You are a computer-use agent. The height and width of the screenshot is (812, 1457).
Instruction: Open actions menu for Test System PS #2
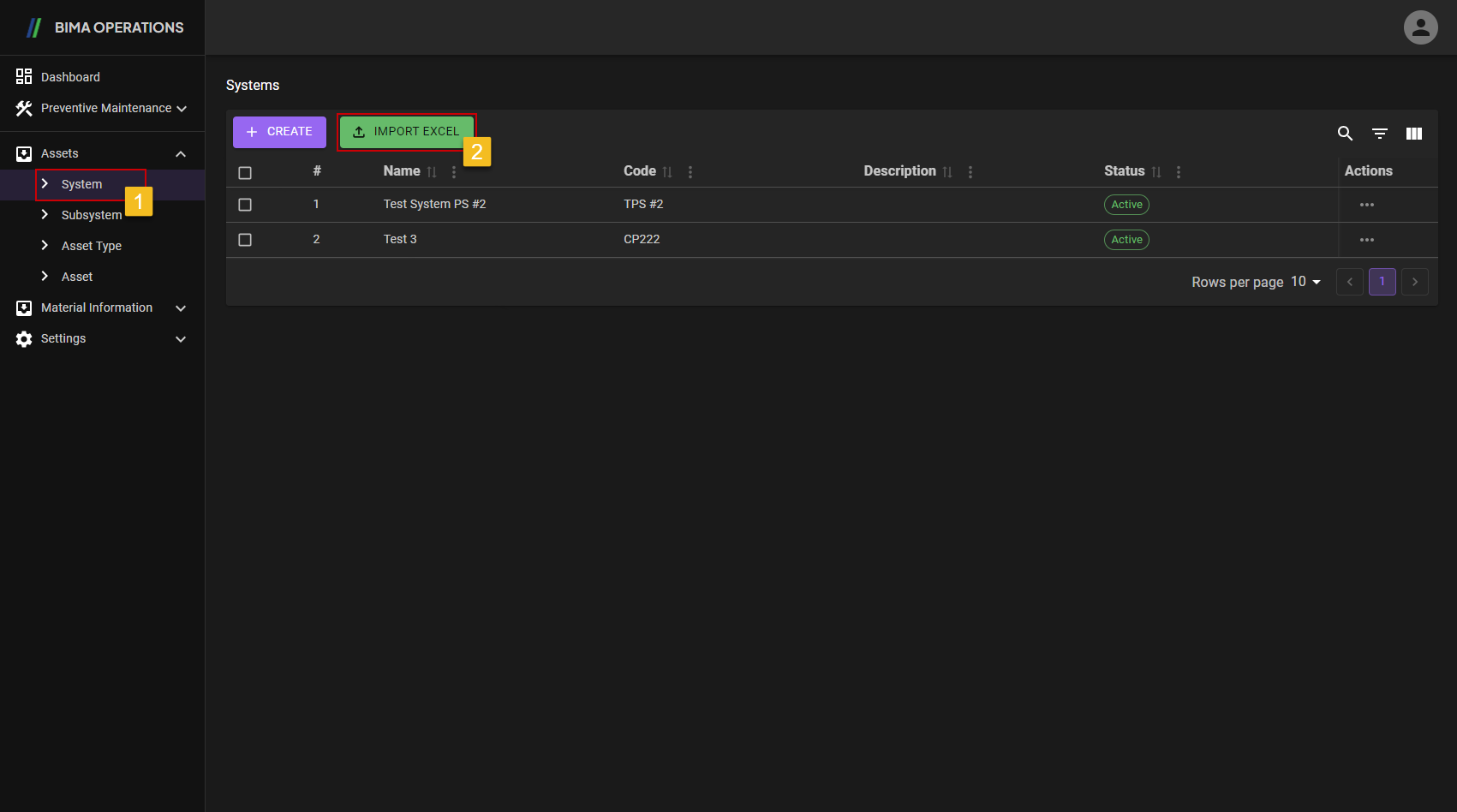pos(1367,205)
